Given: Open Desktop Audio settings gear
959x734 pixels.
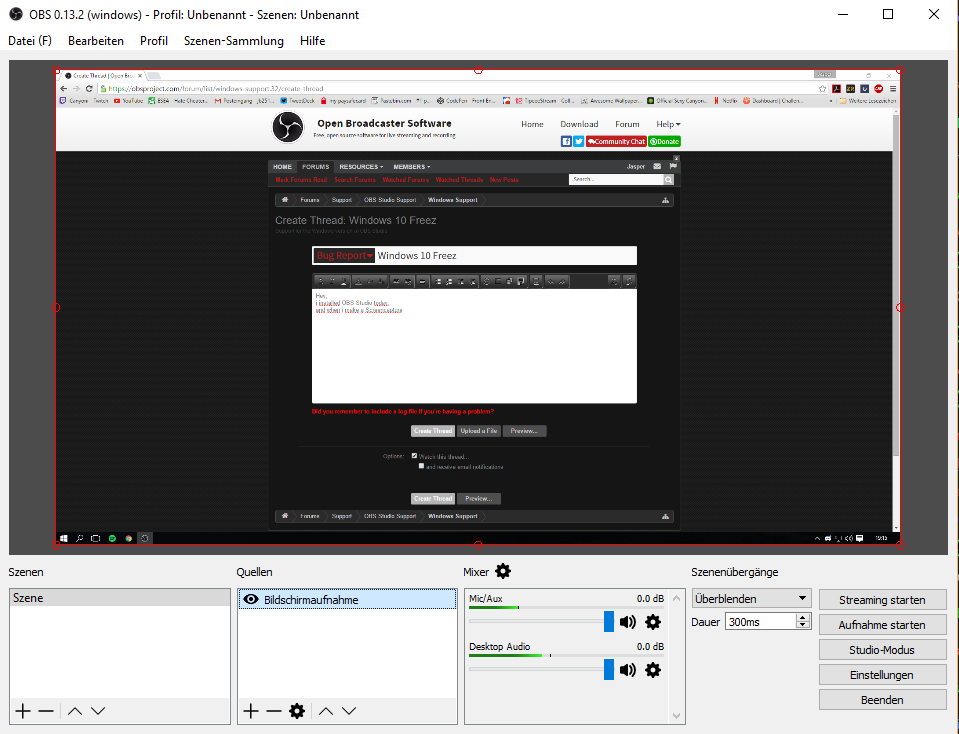Looking at the screenshot, I should click(653, 670).
